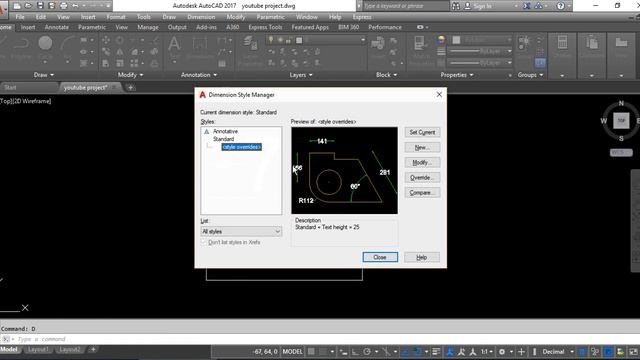Open the Layer Properties icon in Layers panel
Image resolution: width=640 pixels, height=360 pixels.
coord(250,42)
